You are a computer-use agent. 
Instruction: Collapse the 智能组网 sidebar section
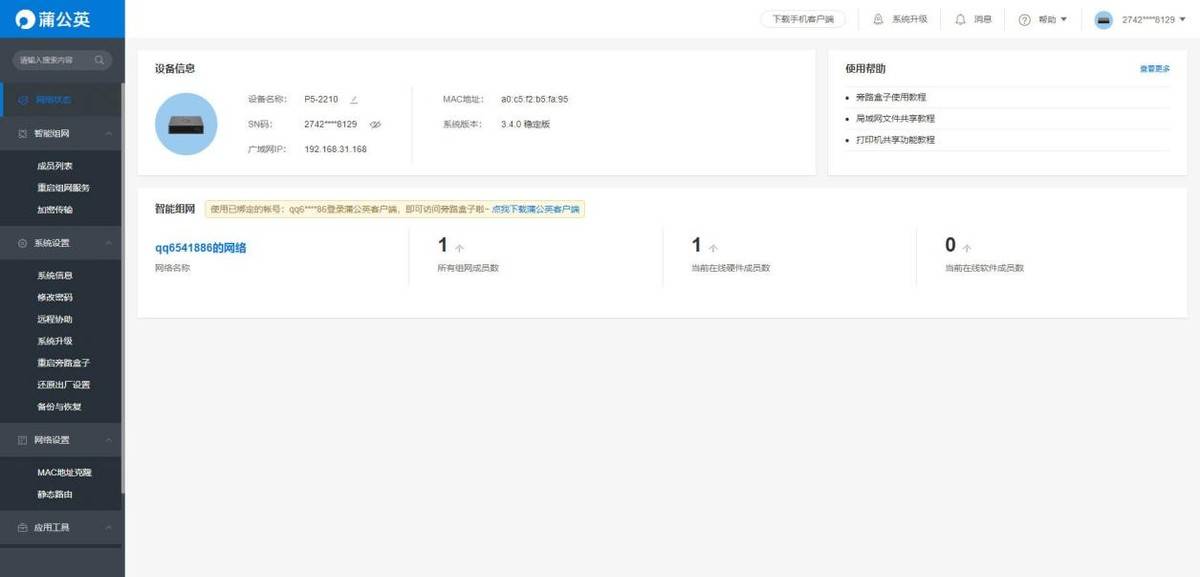(108, 133)
